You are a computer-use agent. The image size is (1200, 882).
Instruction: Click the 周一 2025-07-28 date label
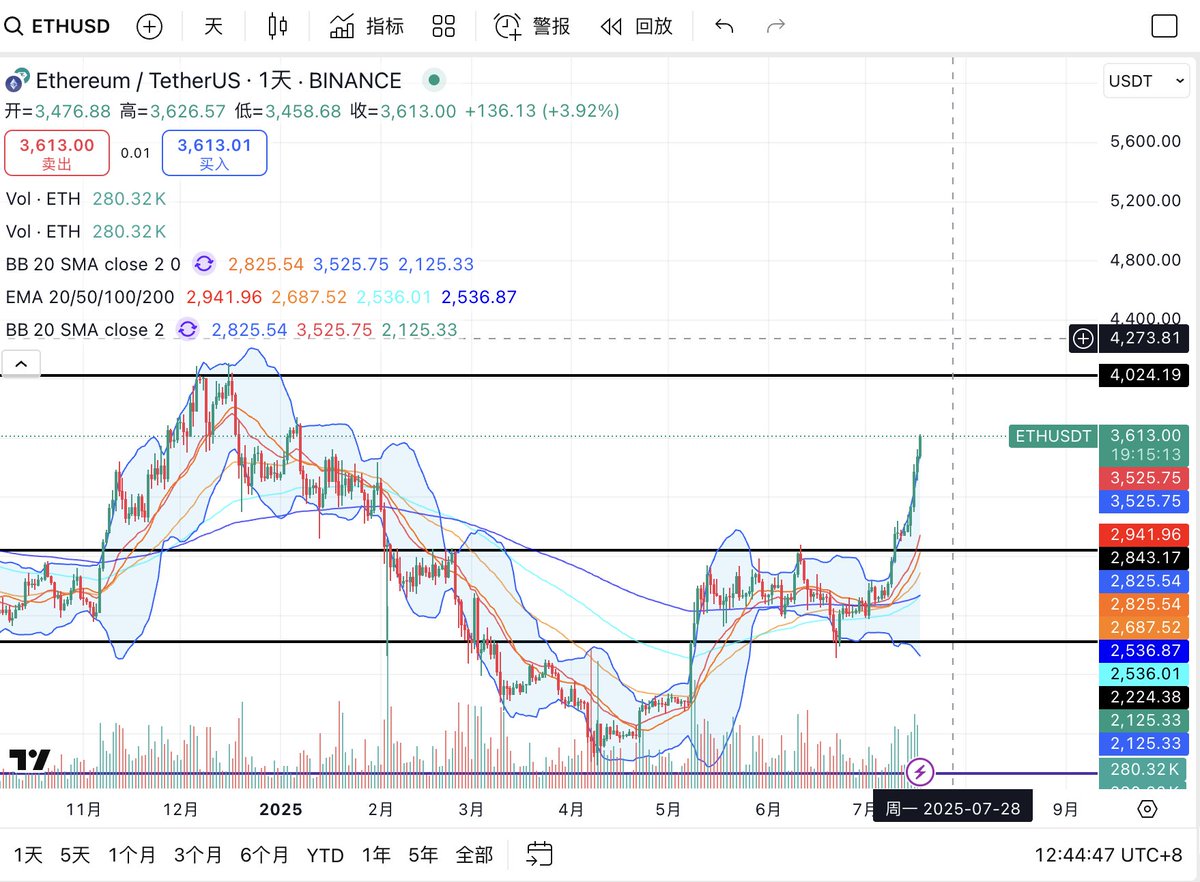953,808
